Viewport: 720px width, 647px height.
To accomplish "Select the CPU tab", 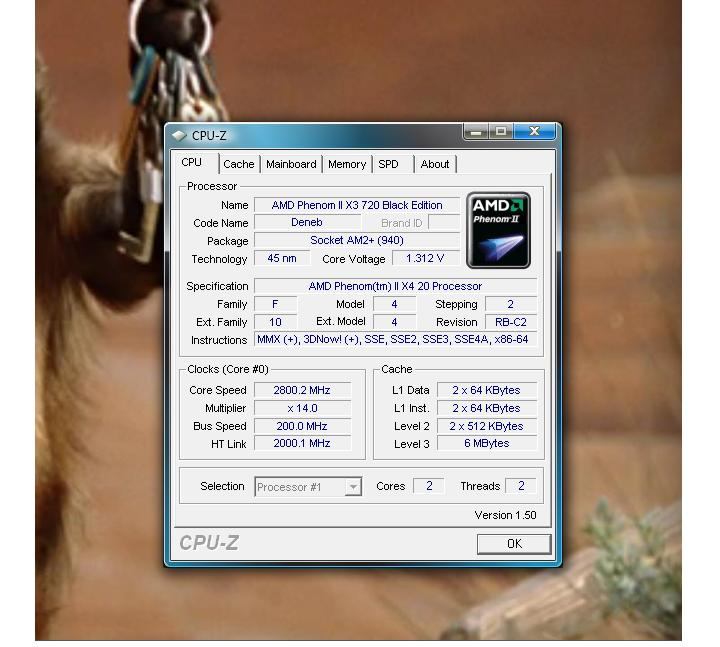I will click(x=194, y=162).
